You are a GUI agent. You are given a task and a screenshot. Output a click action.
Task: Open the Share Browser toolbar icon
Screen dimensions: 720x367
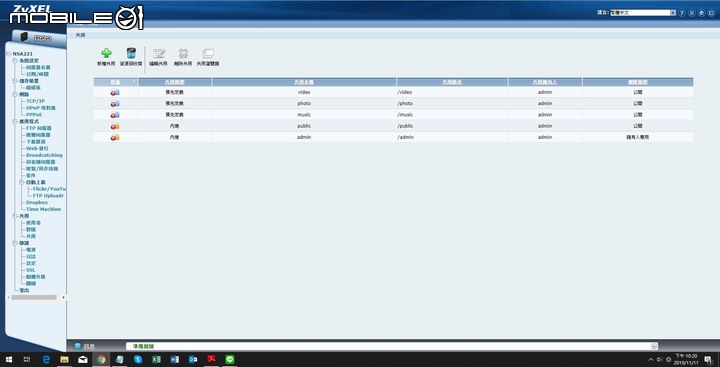click(208, 53)
